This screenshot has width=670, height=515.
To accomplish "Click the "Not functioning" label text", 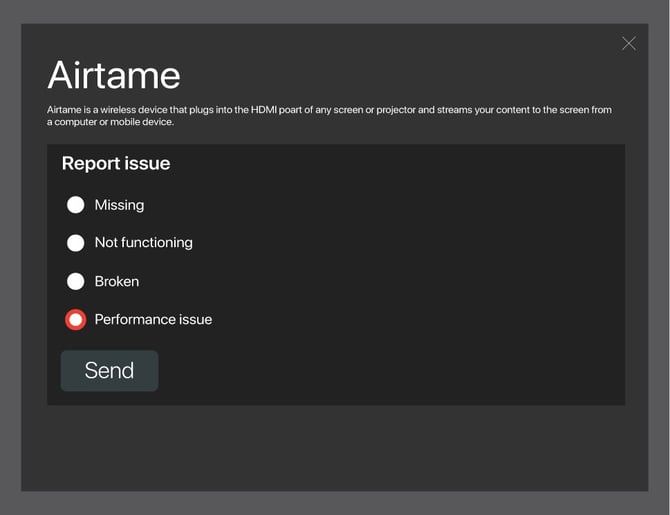I will click(144, 243).
